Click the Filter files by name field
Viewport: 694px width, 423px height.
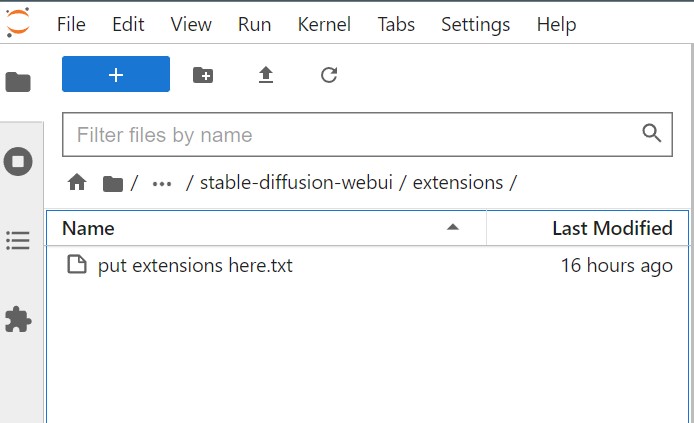(350, 135)
